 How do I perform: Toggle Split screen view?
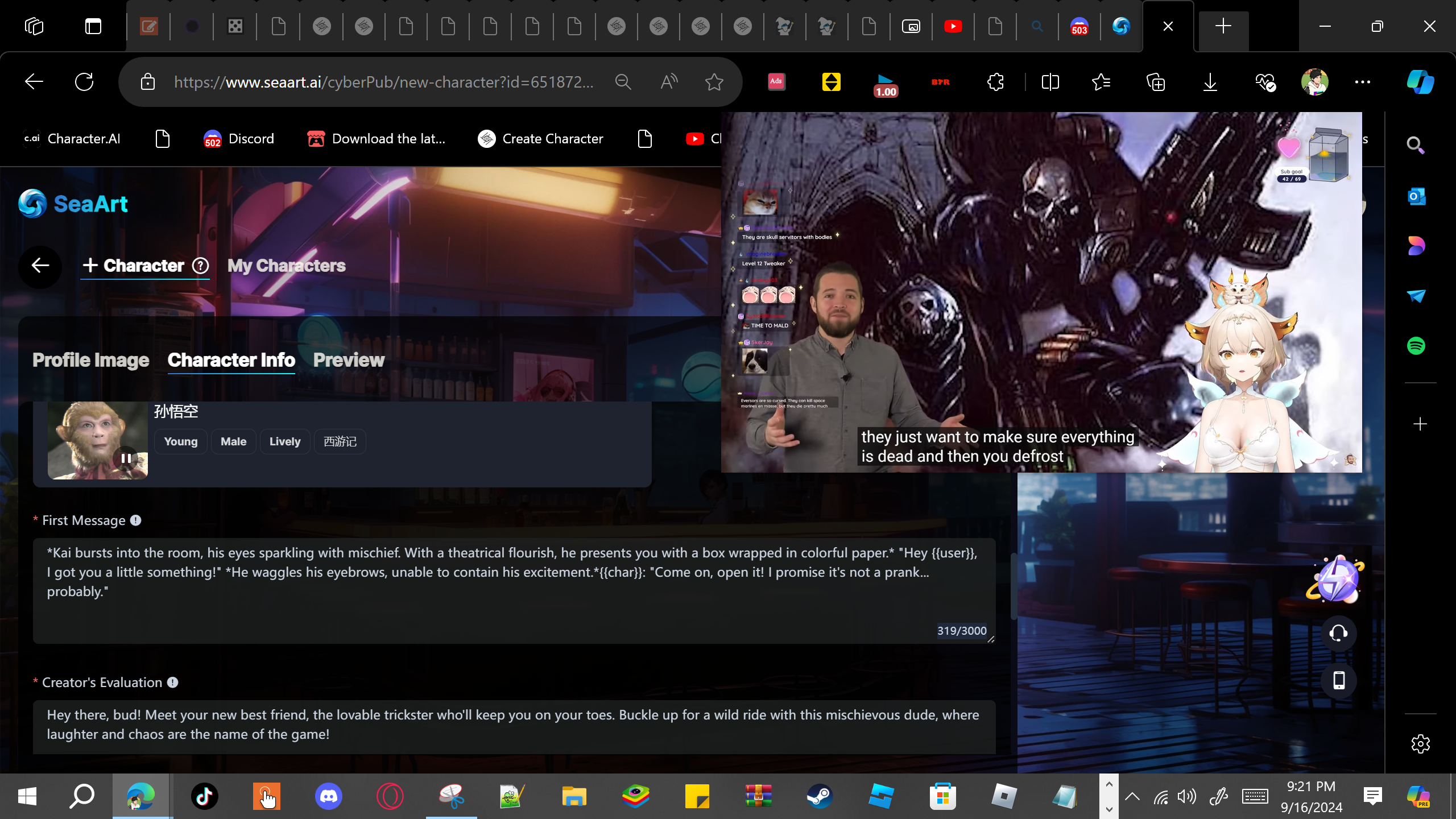tap(1050, 82)
